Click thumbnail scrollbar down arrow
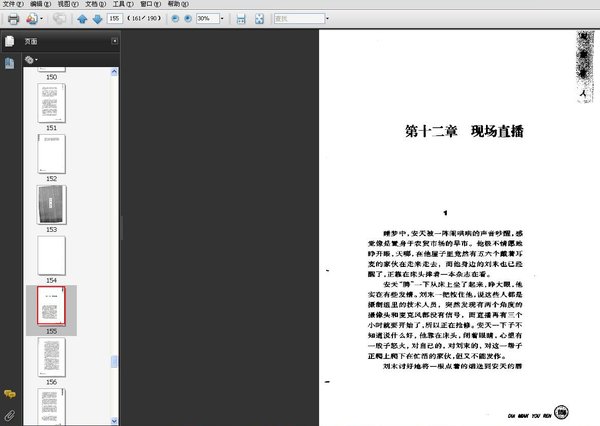This screenshot has height=426, width=600. click(x=114, y=421)
